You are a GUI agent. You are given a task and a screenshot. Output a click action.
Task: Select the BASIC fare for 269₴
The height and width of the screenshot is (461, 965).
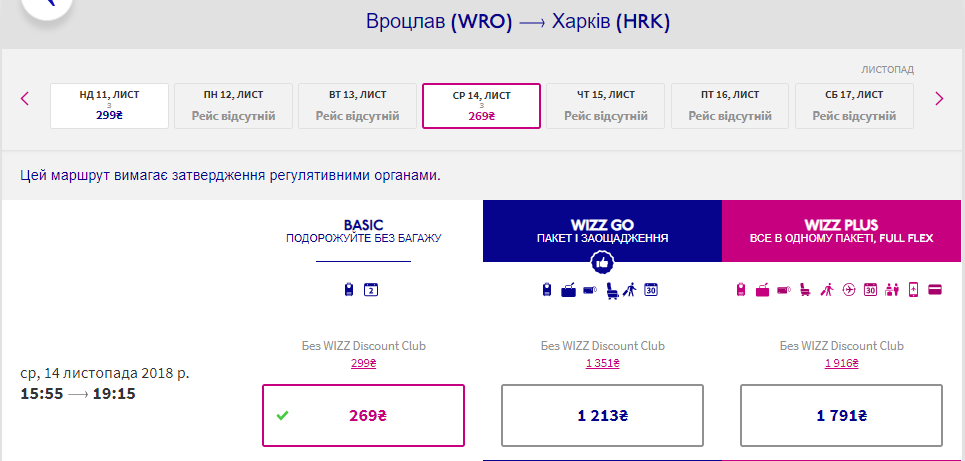363,415
